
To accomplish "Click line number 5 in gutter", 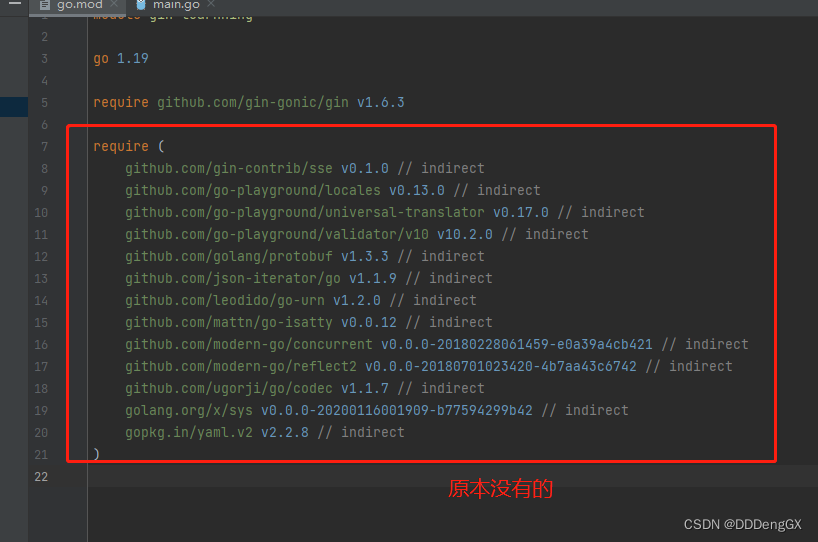I will click(44, 103).
